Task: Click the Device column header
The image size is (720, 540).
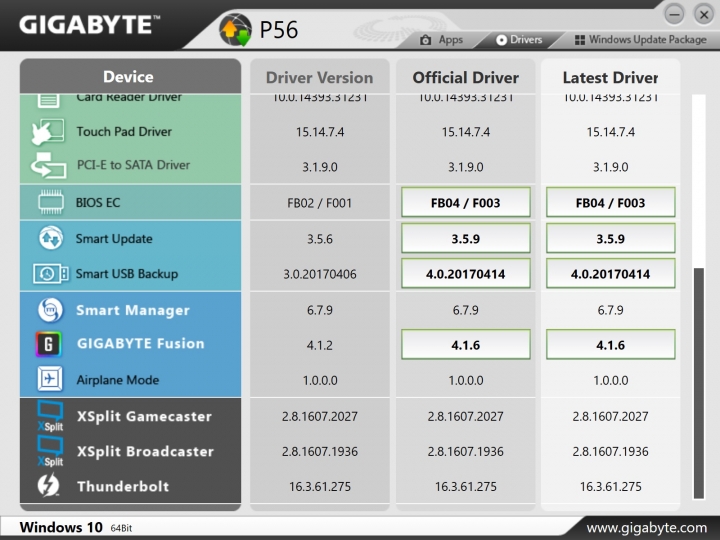Action: point(130,76)
